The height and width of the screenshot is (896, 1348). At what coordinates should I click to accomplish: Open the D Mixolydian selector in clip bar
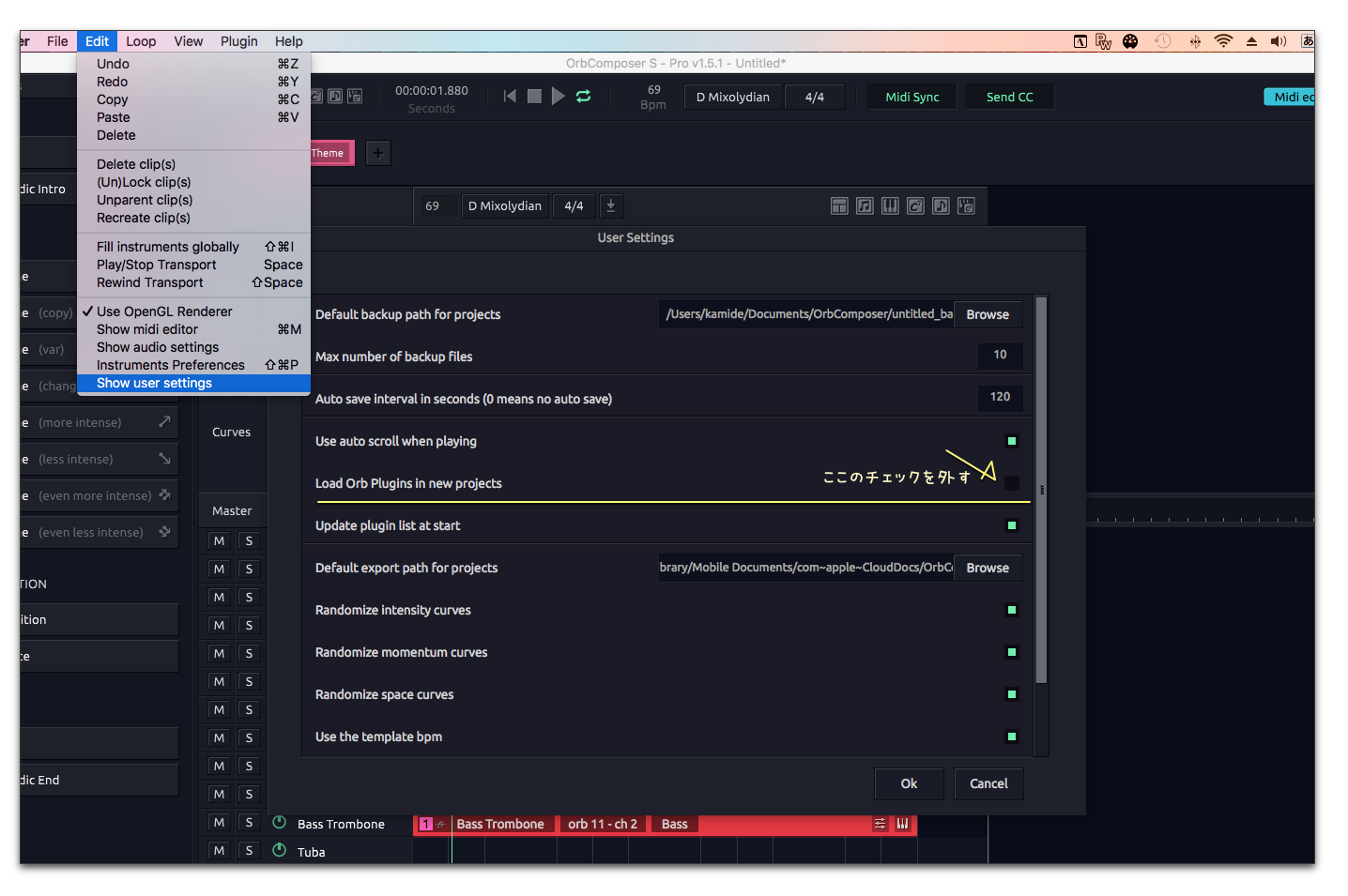coord(505,205)
